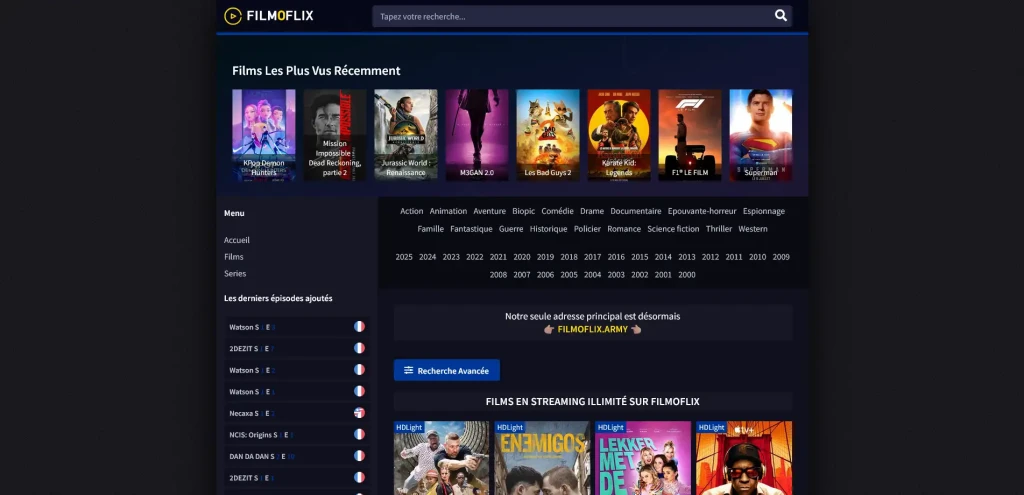
Task: Click the magnifying glass search icon
Action: (780, 16)
